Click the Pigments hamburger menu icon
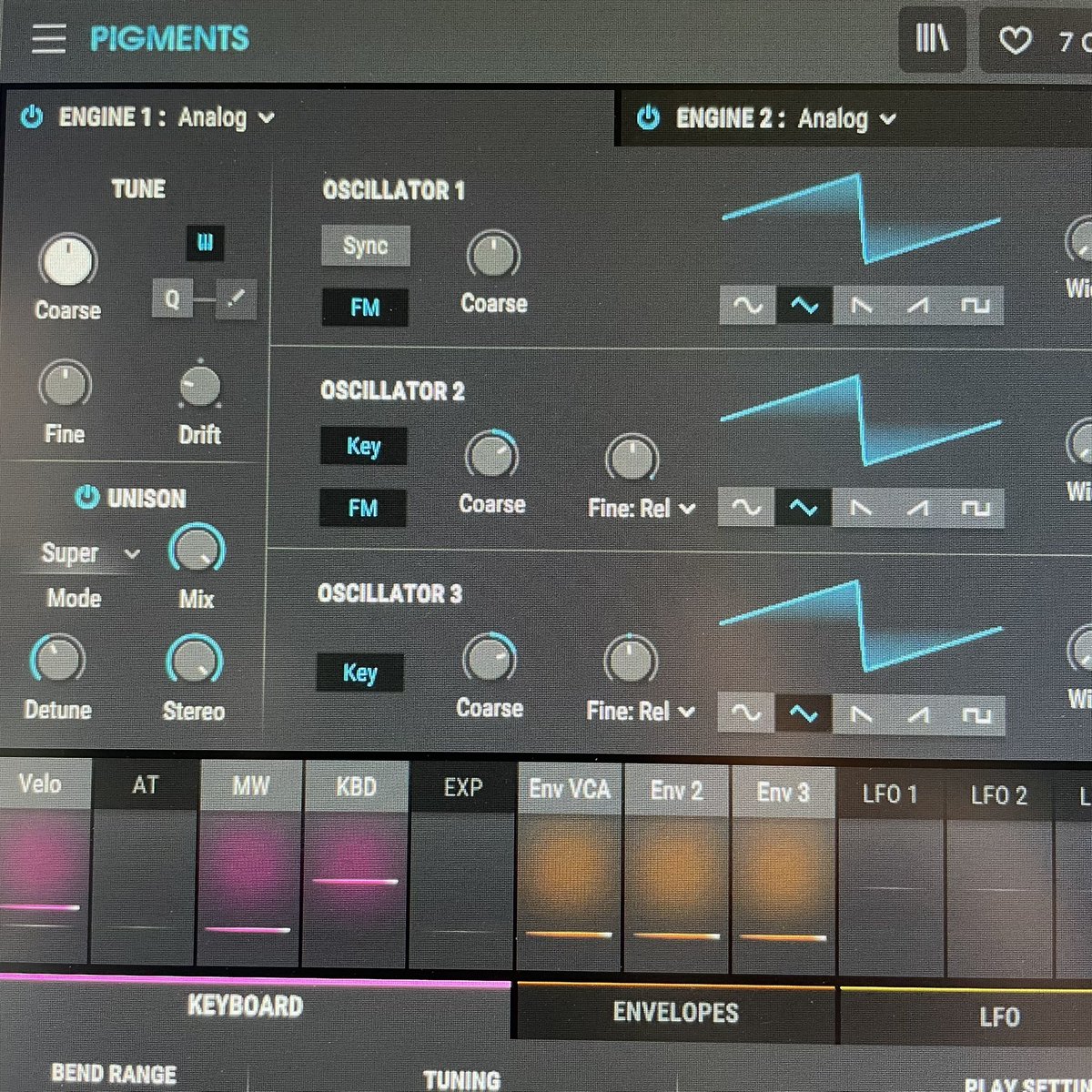The width and height of the screenshot is (1092, 1092). point(47,40)
